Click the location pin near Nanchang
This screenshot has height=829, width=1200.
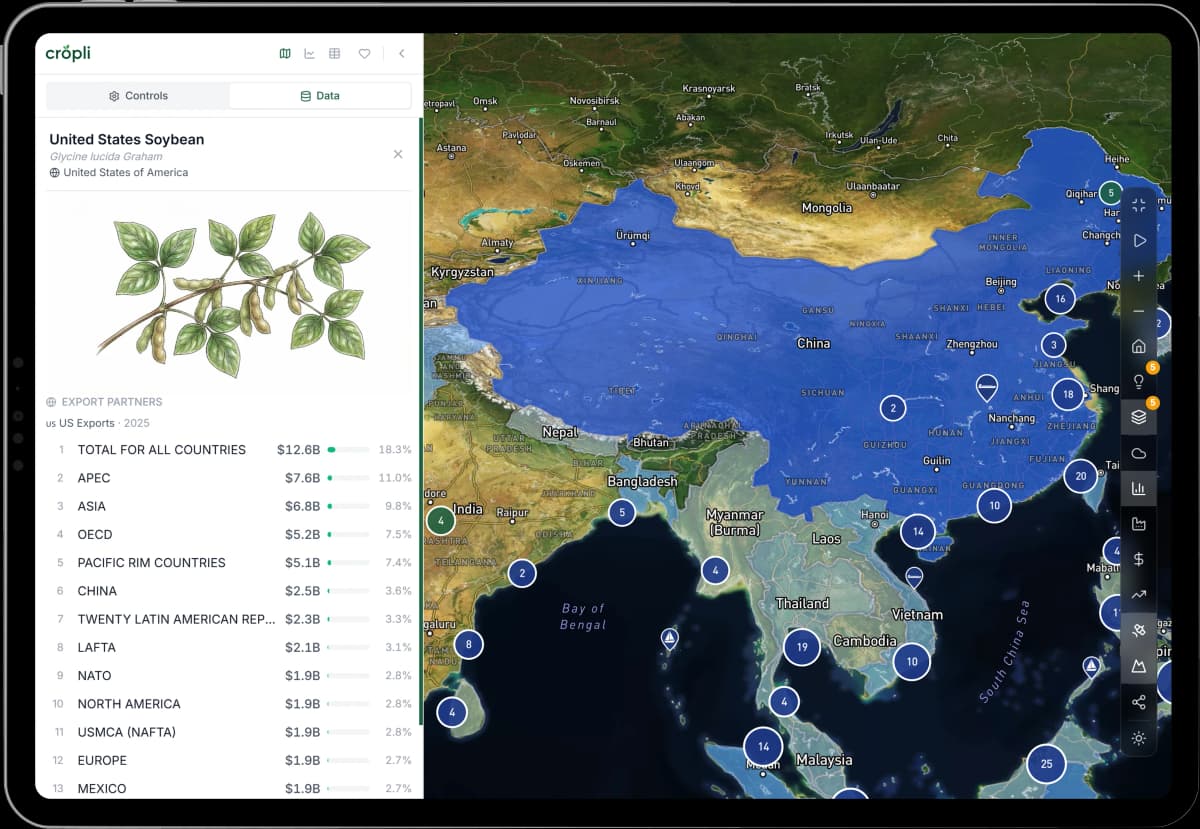pyautogui.click(x=987, y=388)
